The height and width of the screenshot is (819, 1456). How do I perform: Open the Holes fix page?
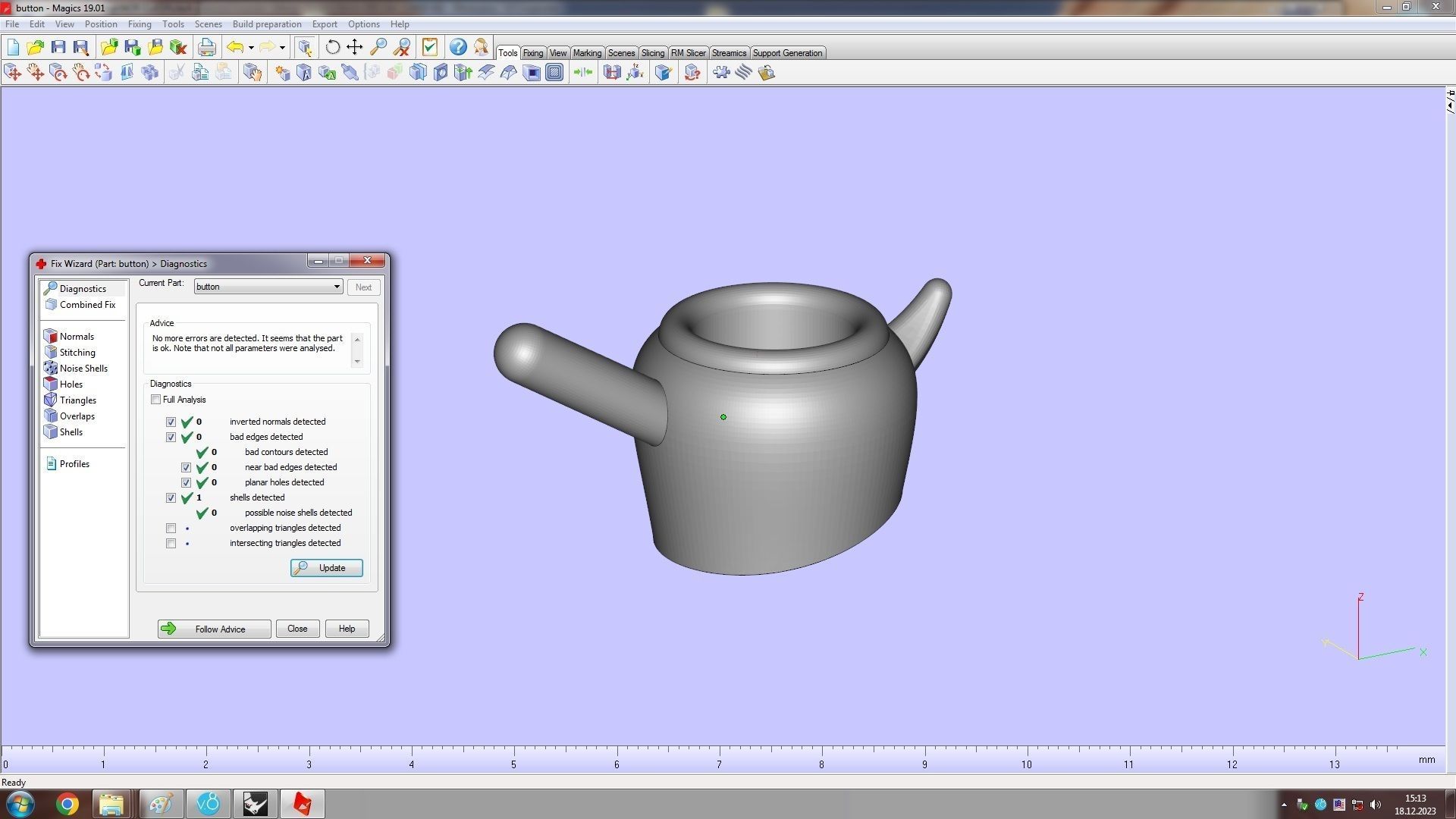(71, 384)
